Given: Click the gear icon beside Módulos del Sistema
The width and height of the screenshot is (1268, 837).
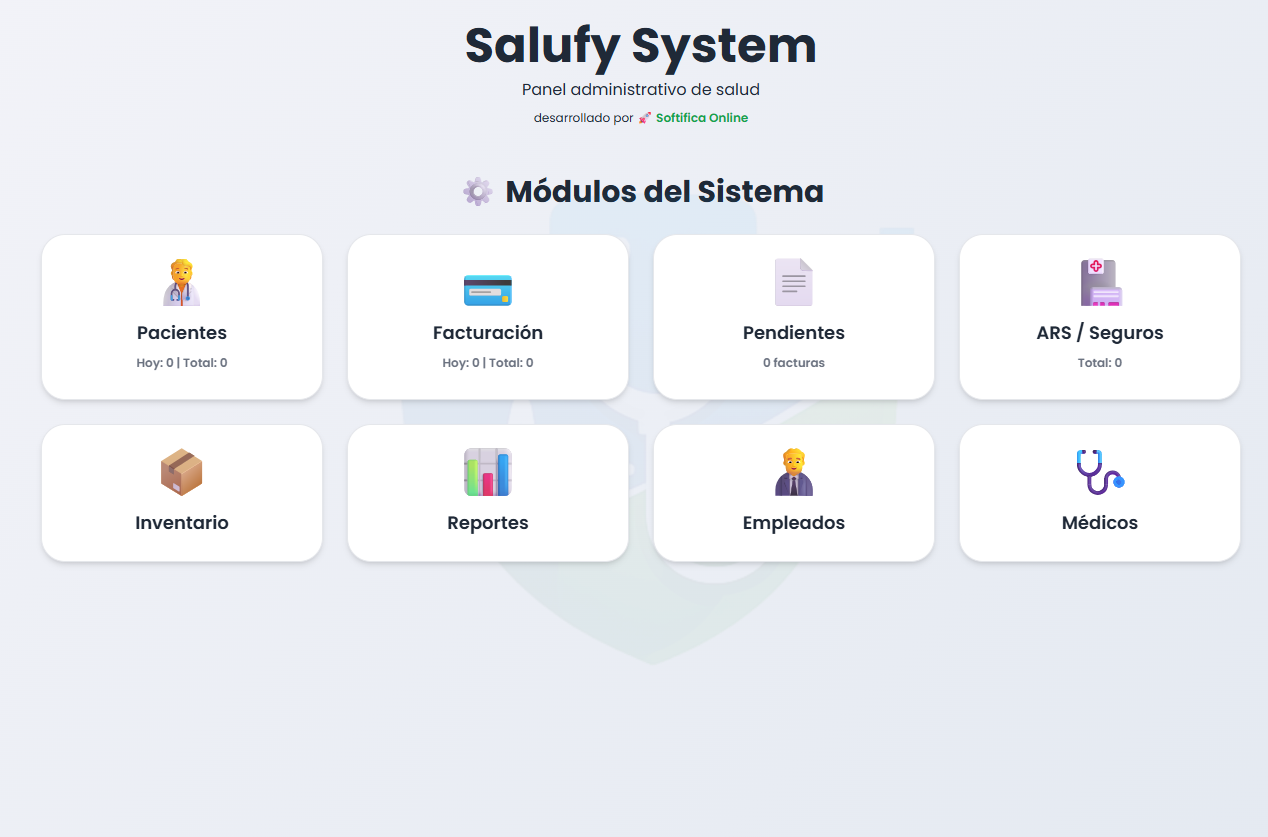Looking at the screenshot, I should (477, 191).
